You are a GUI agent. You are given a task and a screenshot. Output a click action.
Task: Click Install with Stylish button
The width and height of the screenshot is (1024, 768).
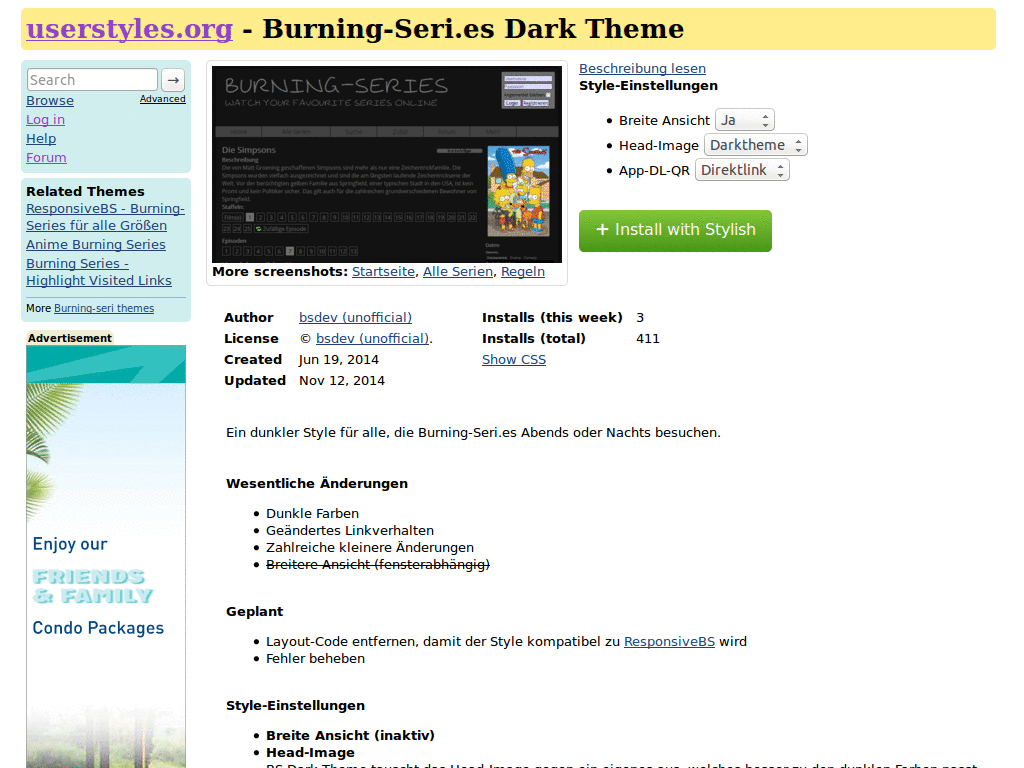point(675,231)
